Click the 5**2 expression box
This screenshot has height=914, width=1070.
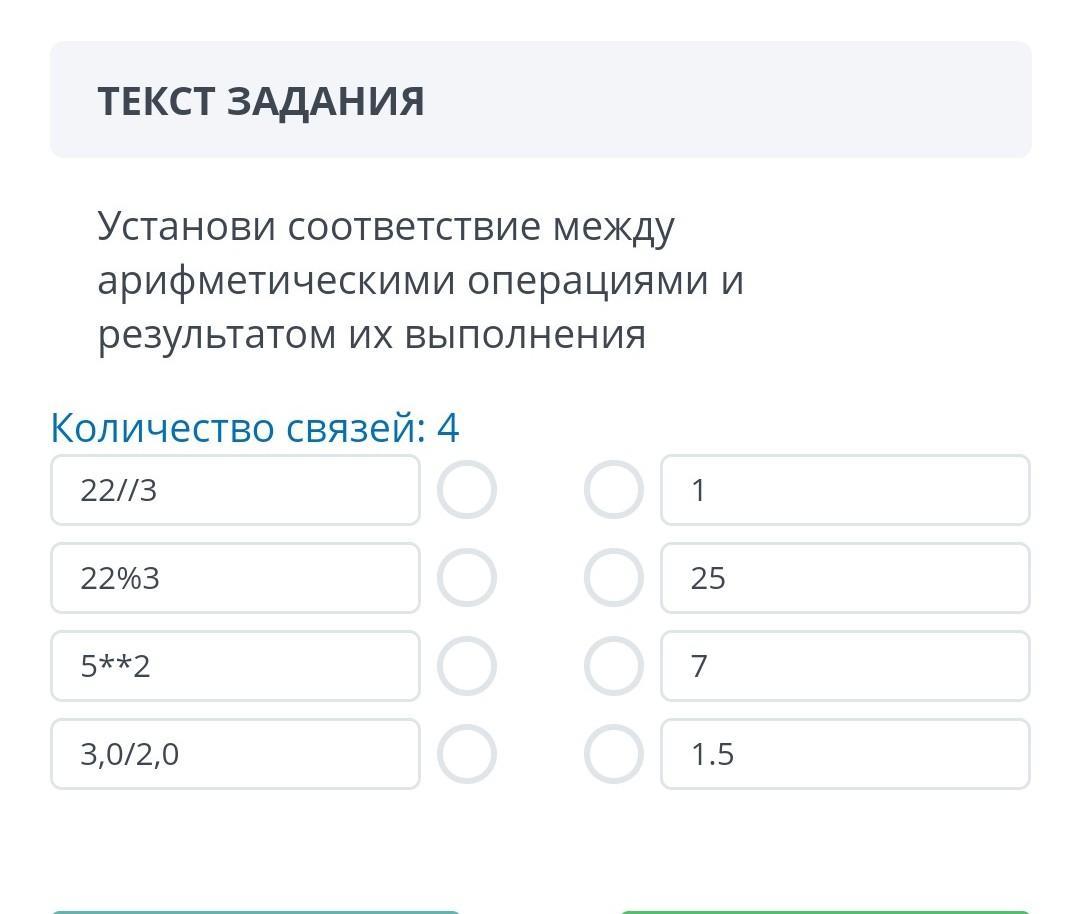235,666
